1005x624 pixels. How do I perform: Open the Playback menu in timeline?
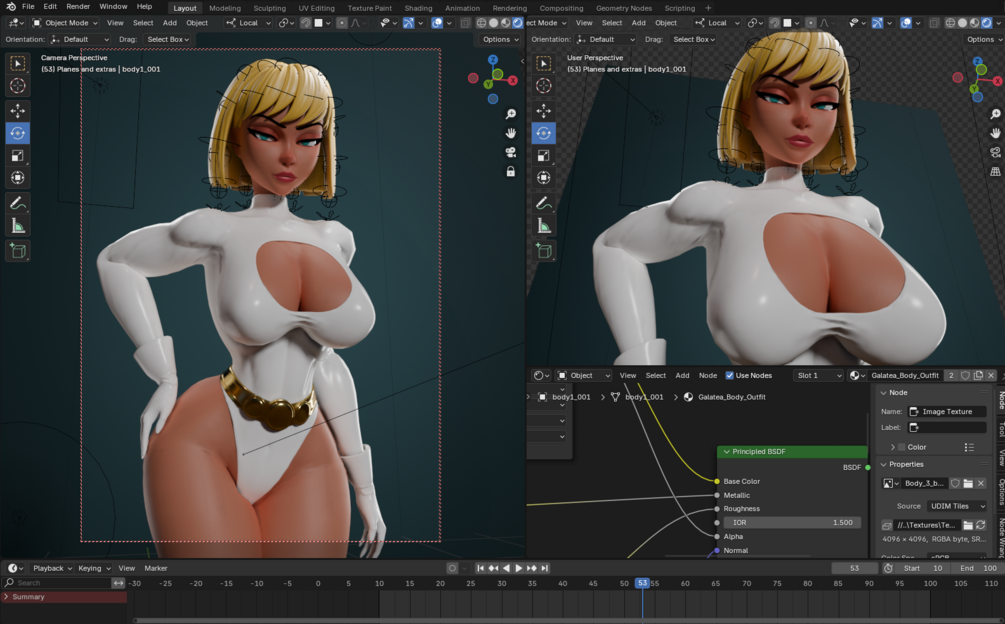[x=51, y=568]
